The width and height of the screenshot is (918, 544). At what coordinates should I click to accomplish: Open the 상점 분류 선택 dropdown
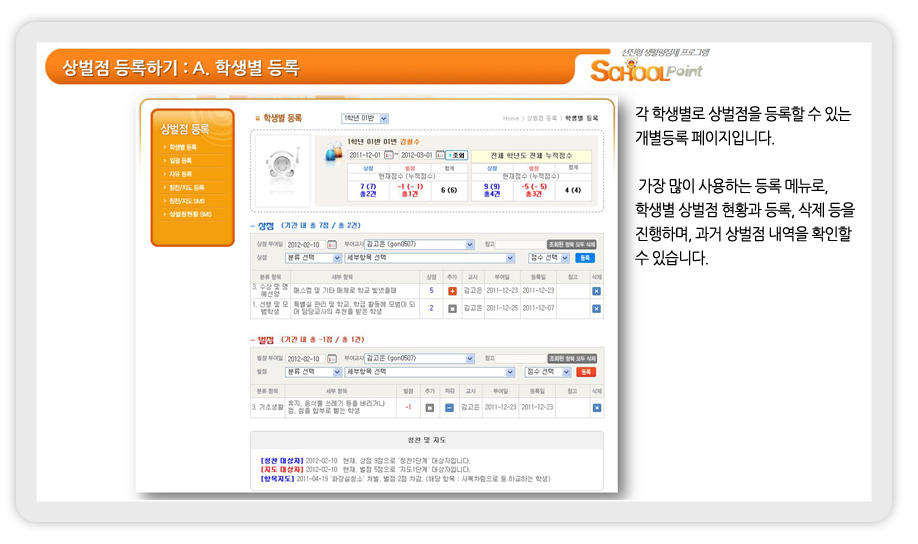pos(313,257)
